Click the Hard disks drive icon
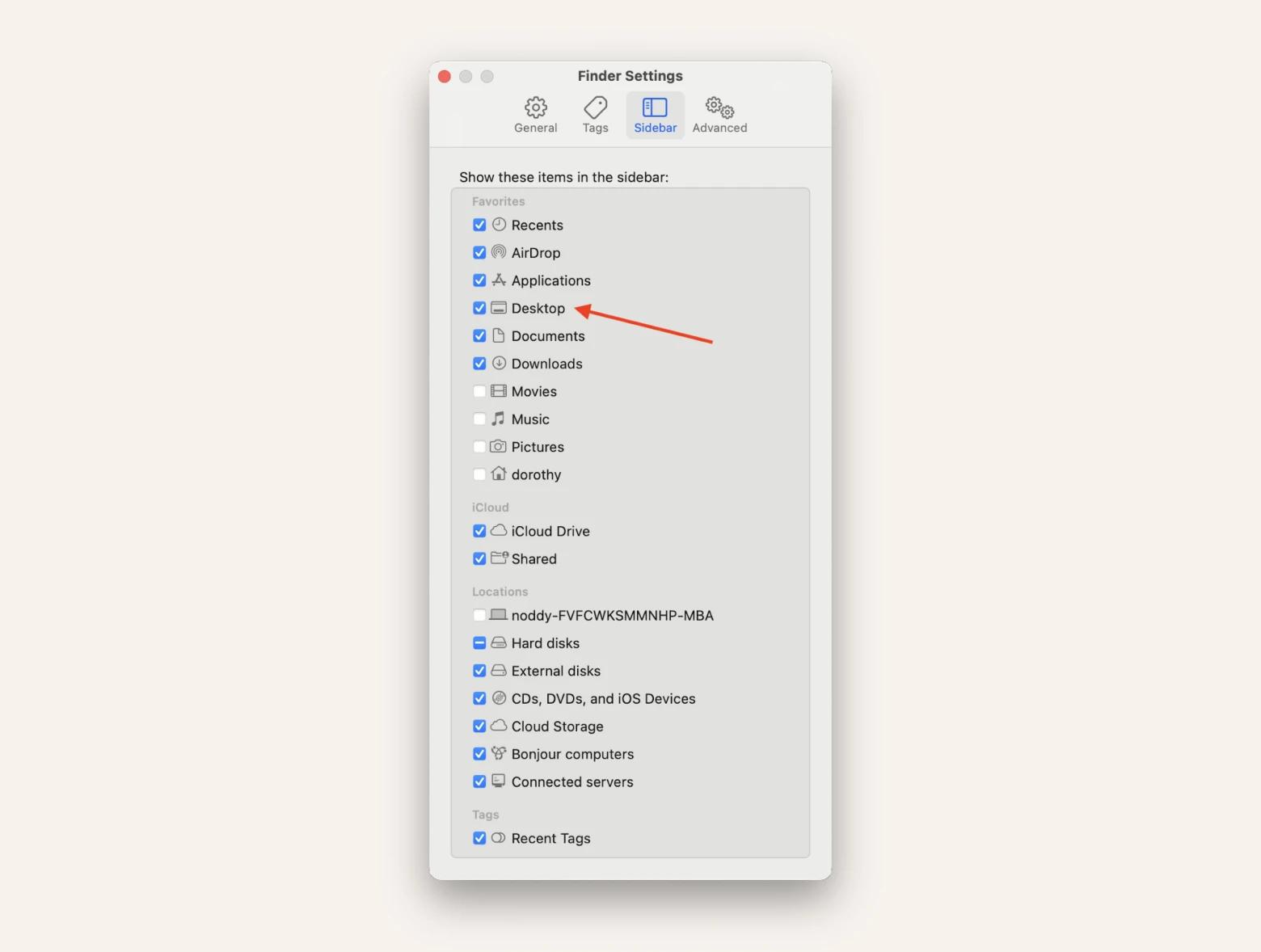The height and width of the screenshot is (952, 1261). (x=499, y=642)
